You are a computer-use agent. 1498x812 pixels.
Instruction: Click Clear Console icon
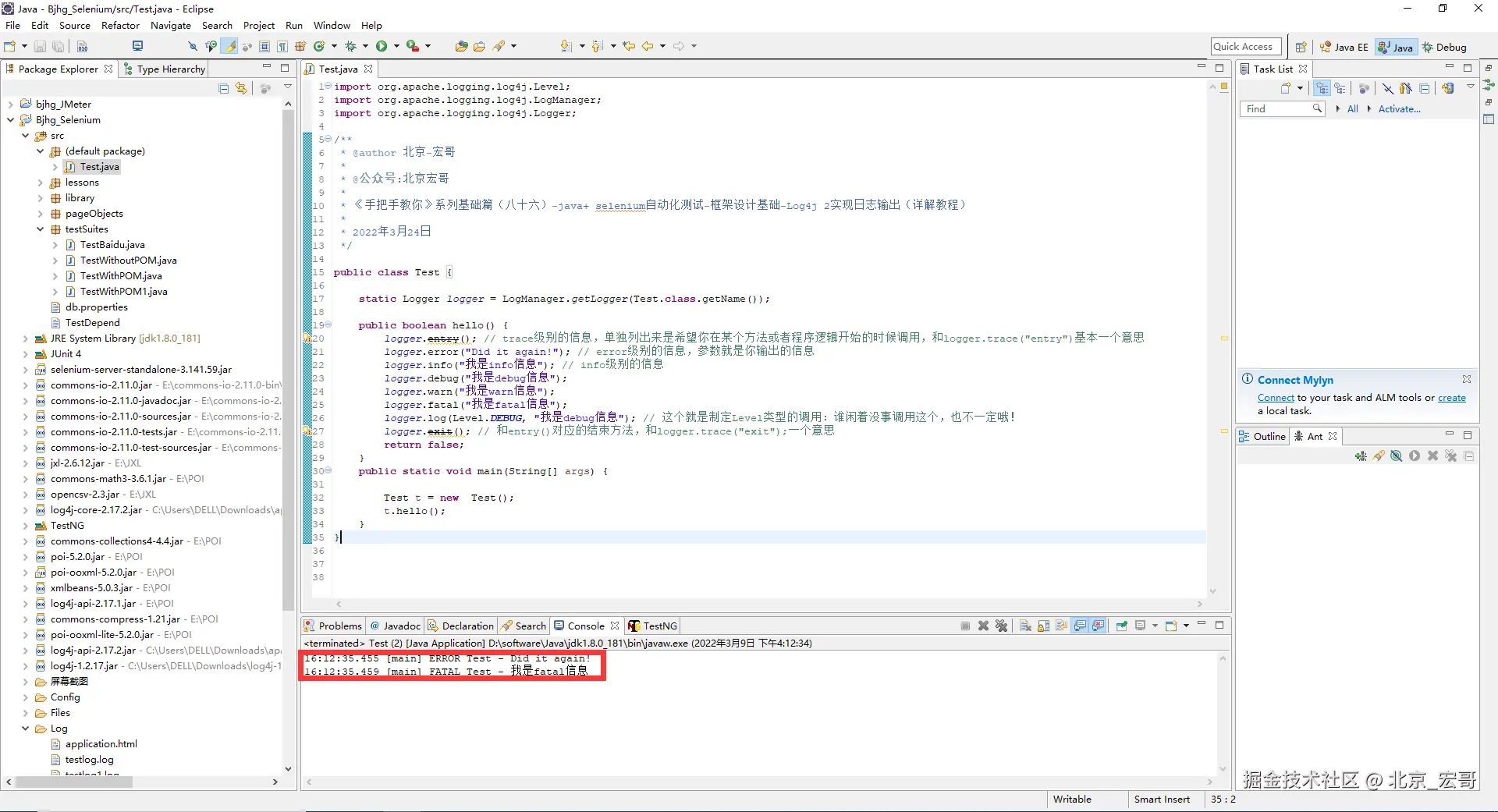tap(1025, 626)
